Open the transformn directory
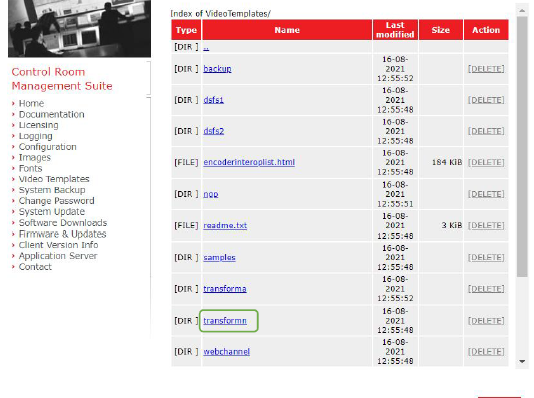 [225, 321]
